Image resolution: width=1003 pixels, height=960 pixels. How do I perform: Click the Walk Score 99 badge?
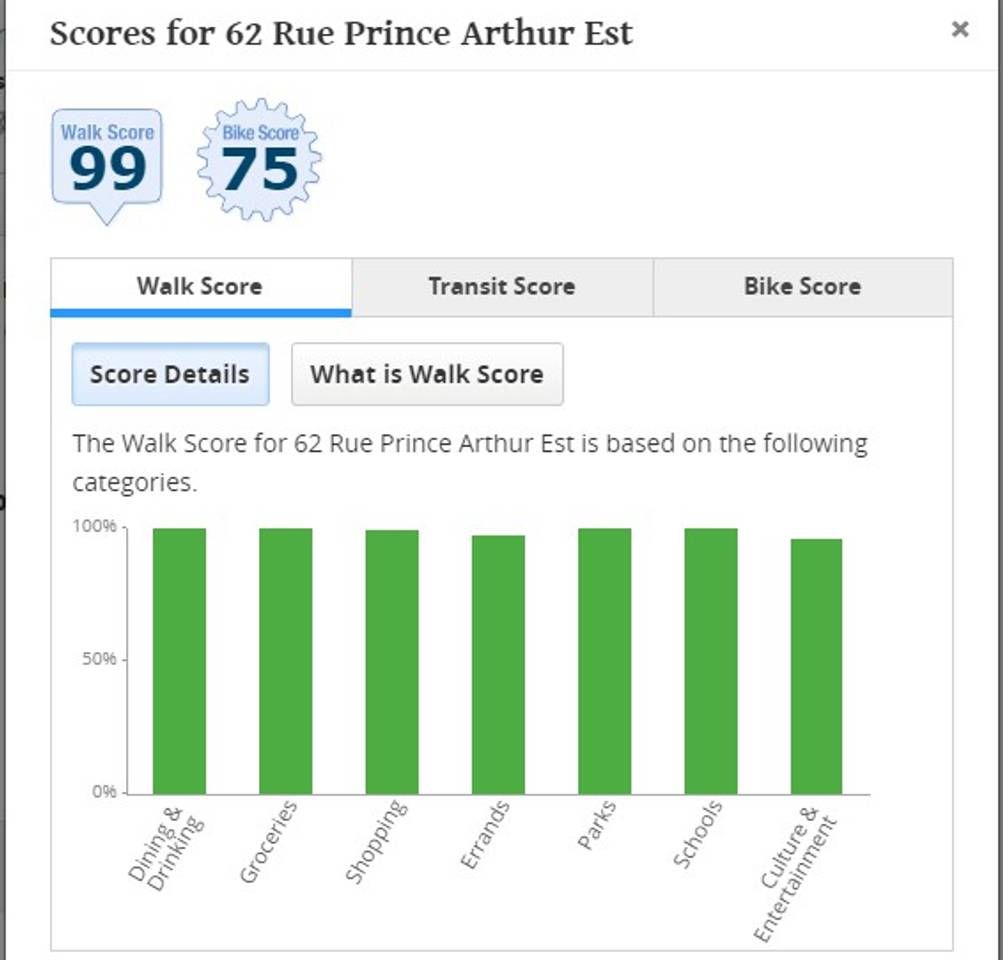tap(107, 165)
